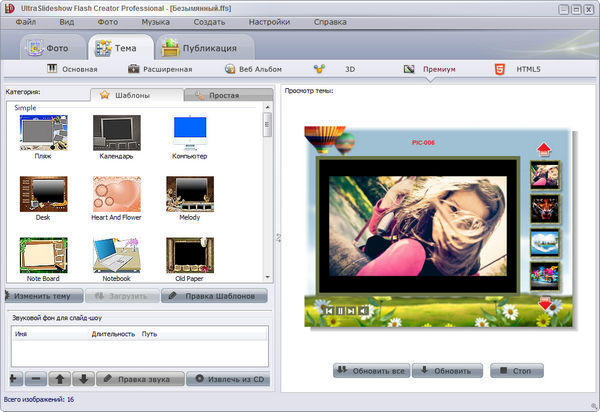Image resolution: width=600 pixels, height=412 pixels.
Task: Select the Основная theme type
Action: tap(72, 69)
